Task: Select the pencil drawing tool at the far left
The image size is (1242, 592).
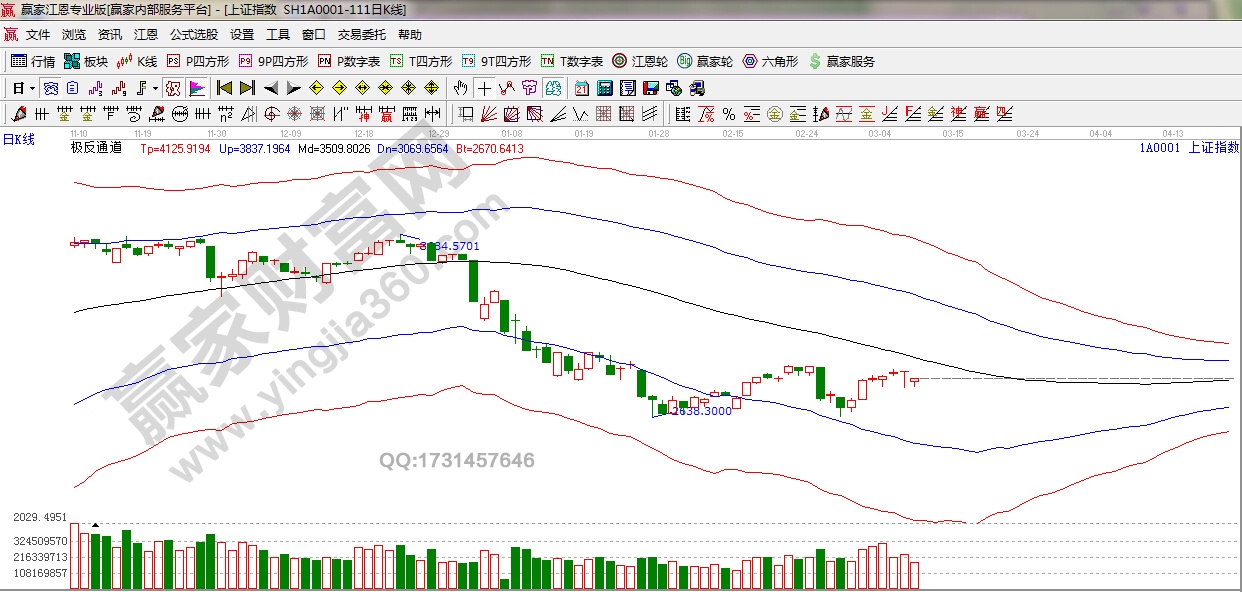Action: 19,114
